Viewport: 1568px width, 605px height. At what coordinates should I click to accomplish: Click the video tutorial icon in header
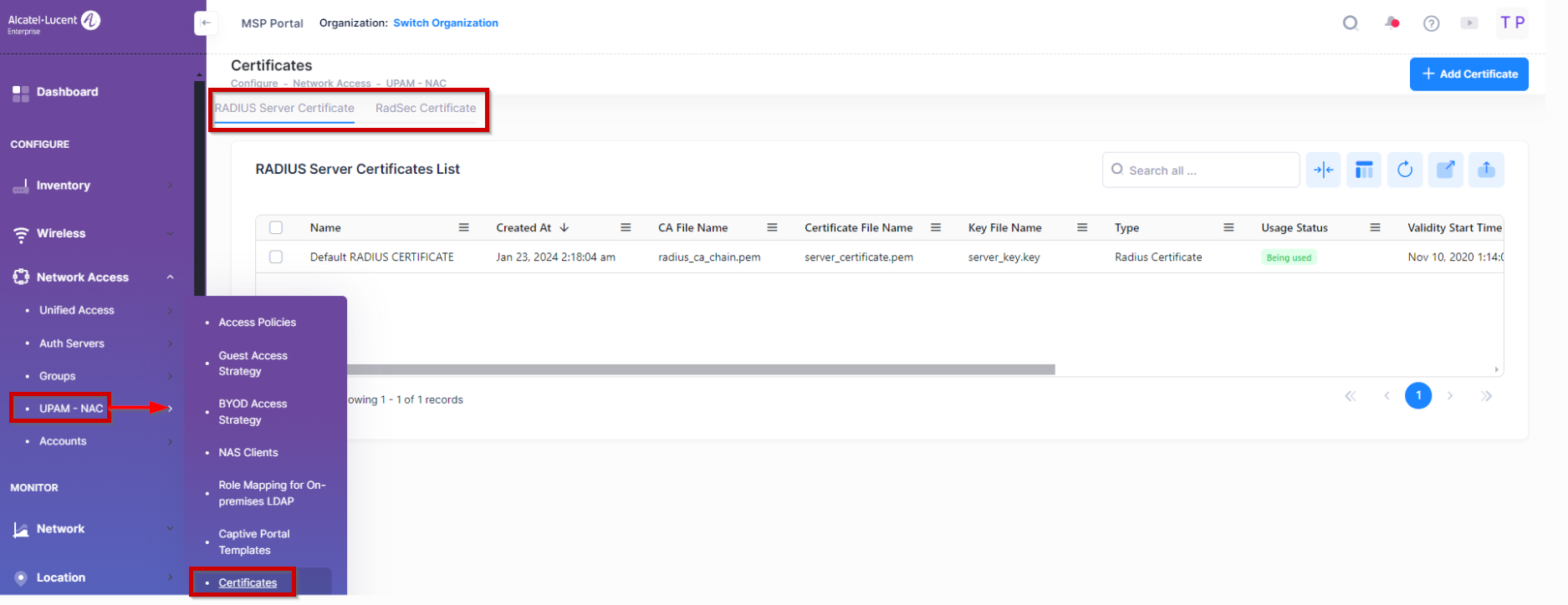(x=1469, y=23)
